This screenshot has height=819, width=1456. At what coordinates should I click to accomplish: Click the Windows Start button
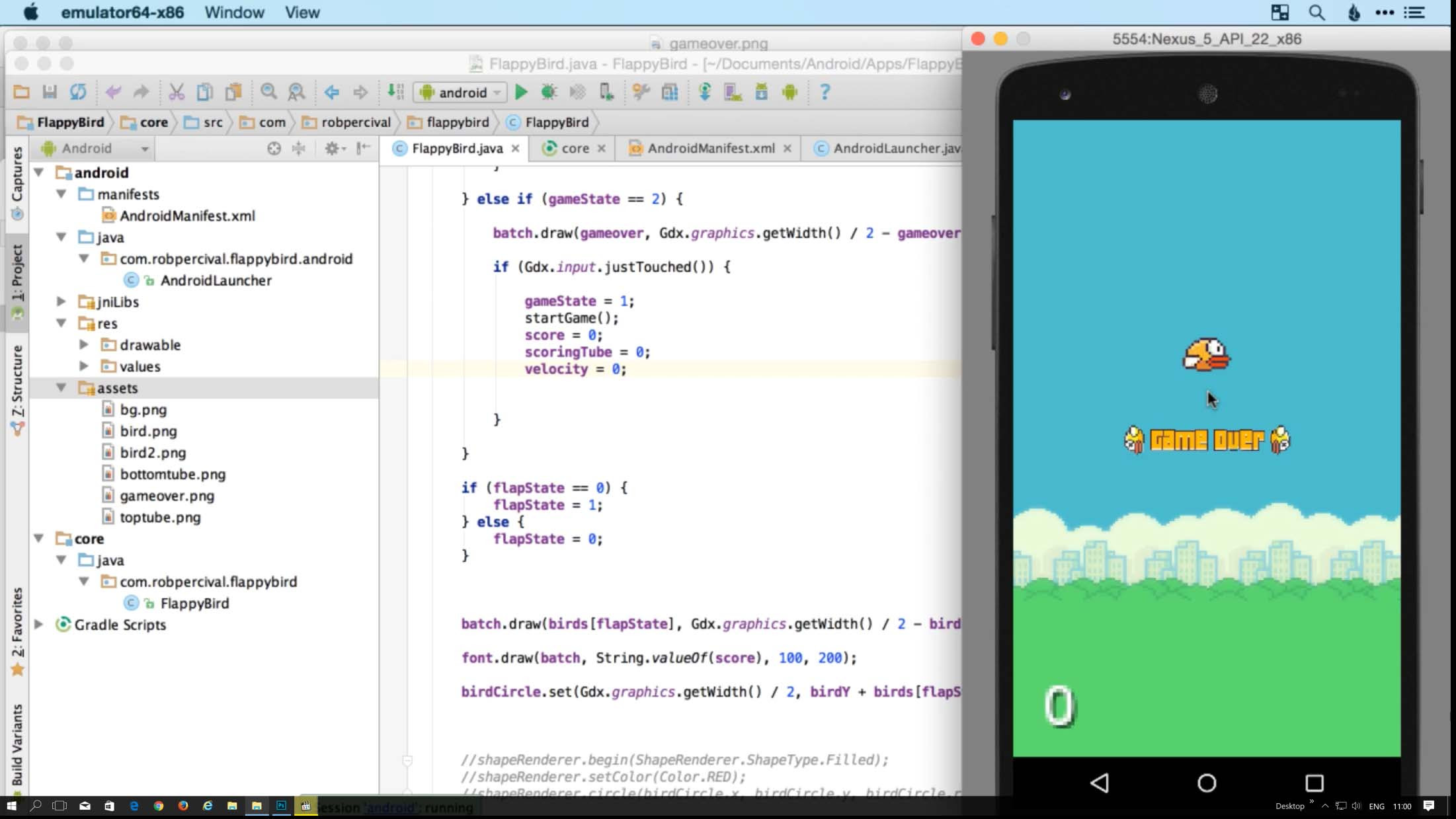(11, 806)
